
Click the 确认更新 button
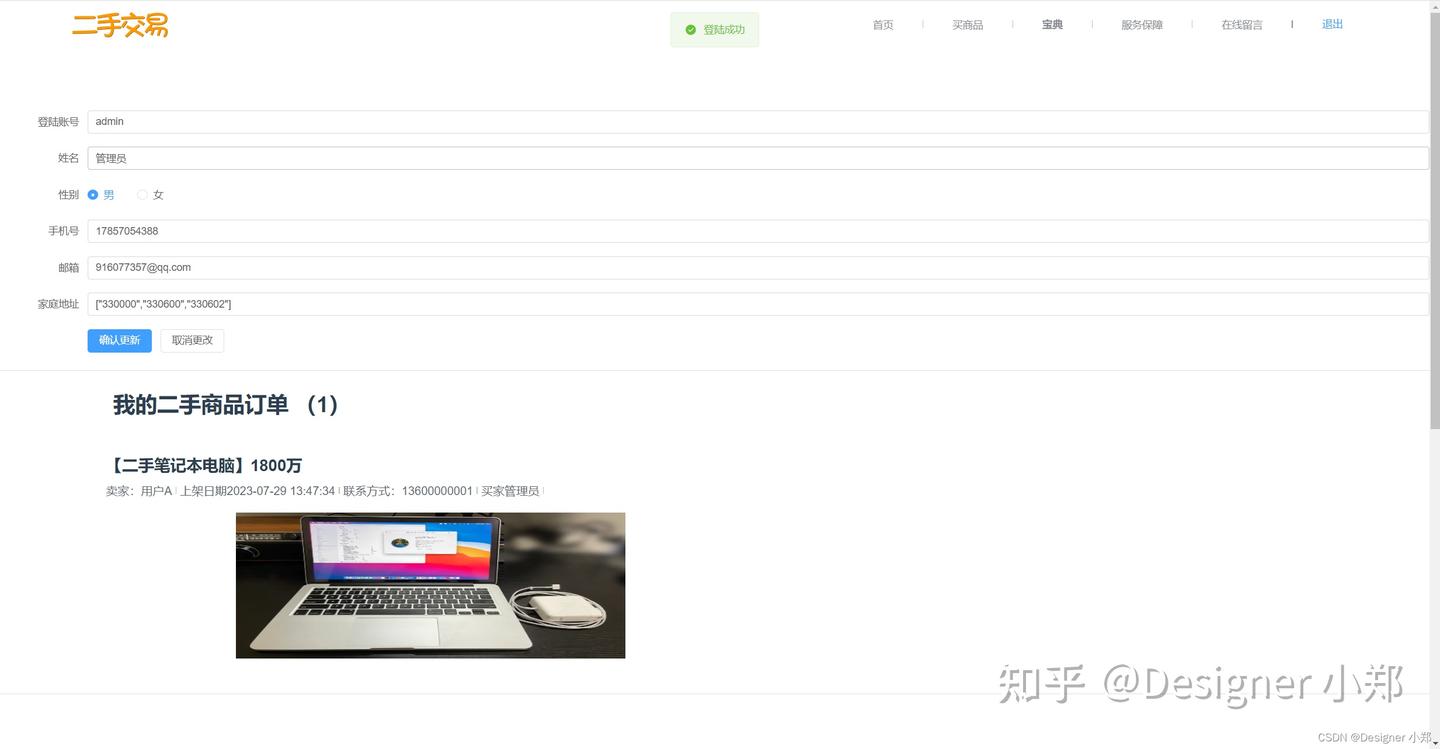[119, 340]
